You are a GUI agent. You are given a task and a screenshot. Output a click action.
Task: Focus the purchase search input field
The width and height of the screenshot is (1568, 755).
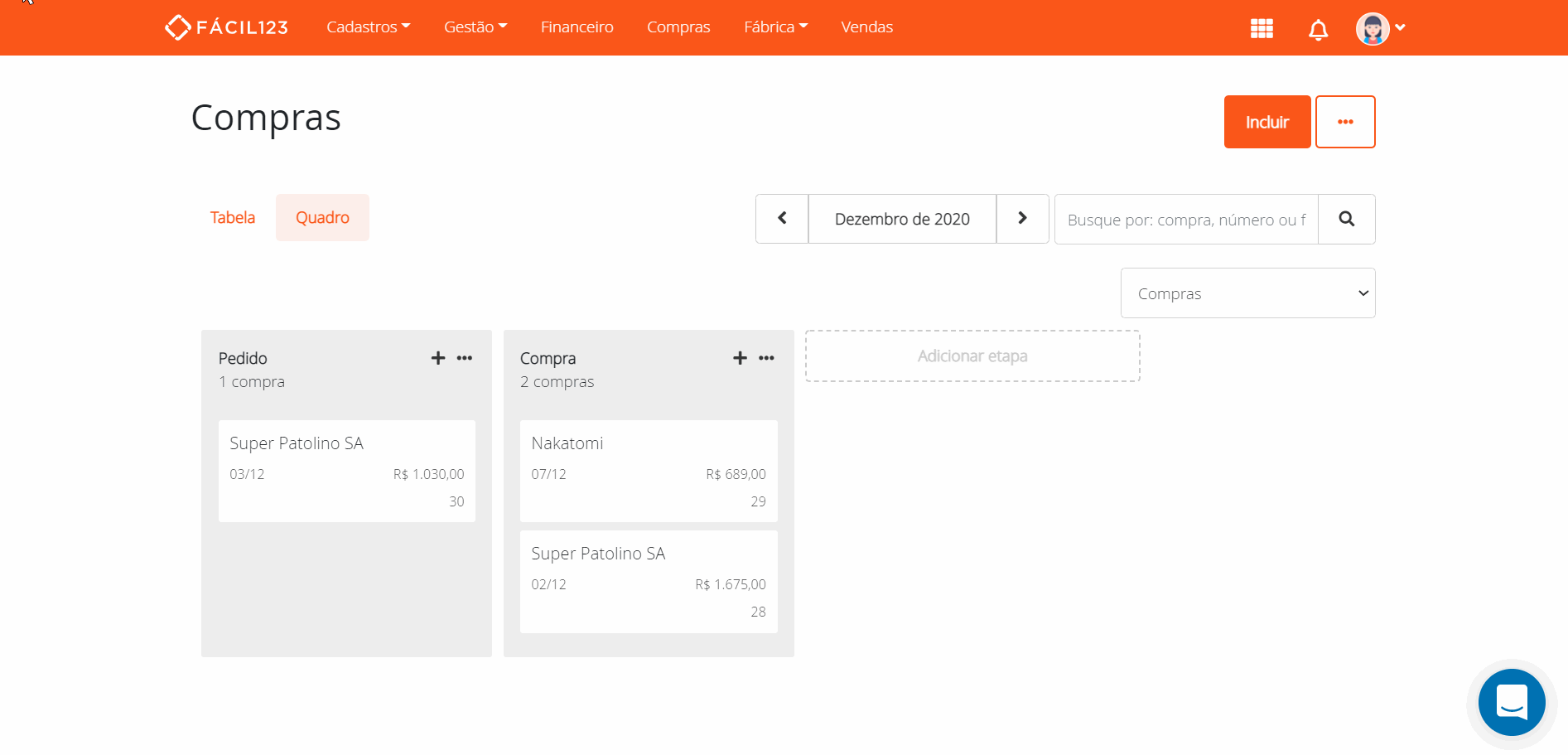tap(1185, 220)
